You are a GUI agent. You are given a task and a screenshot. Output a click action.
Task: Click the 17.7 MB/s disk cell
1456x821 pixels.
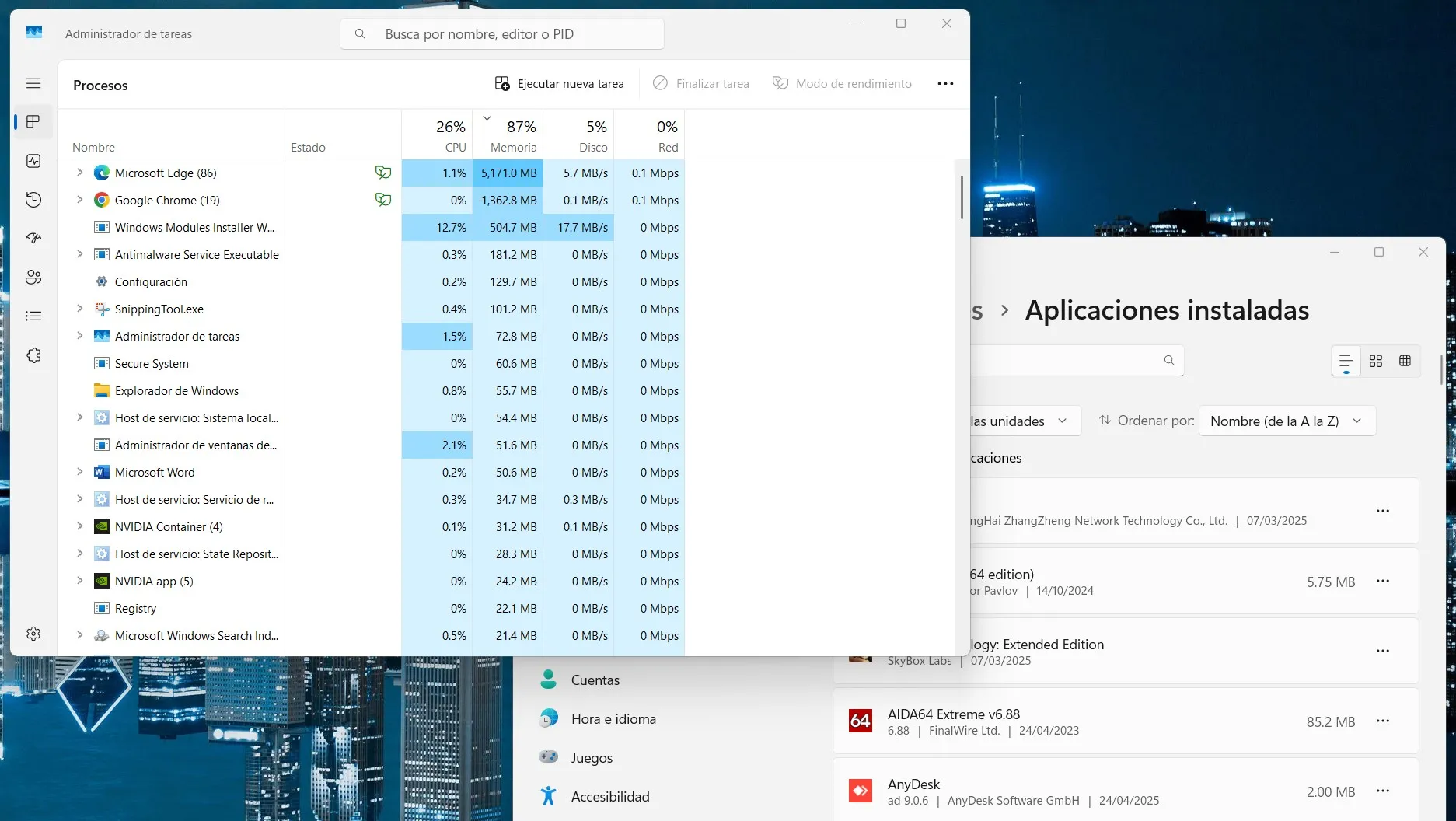click(578, 227)
